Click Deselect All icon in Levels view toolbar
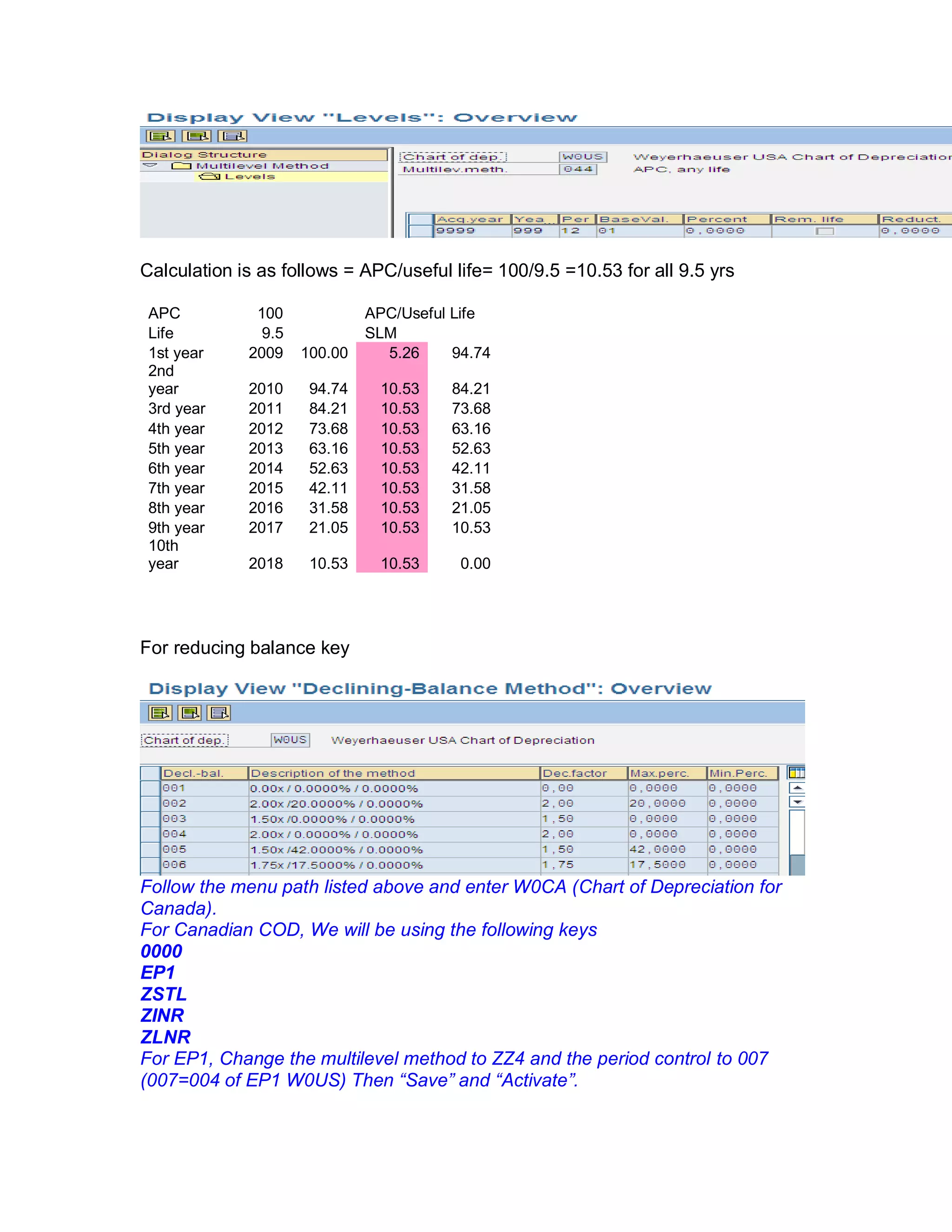Image resolution: width=952 pixels, height=1232 pixels. 232,136
